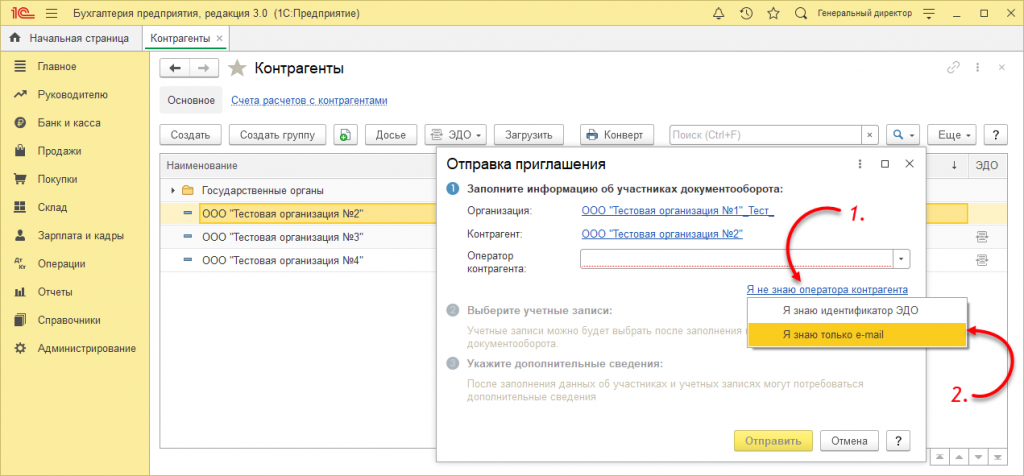Add Контрагенты to favorites with star
Viewport: 1024px width, 476px height.
tap(237, 68)
